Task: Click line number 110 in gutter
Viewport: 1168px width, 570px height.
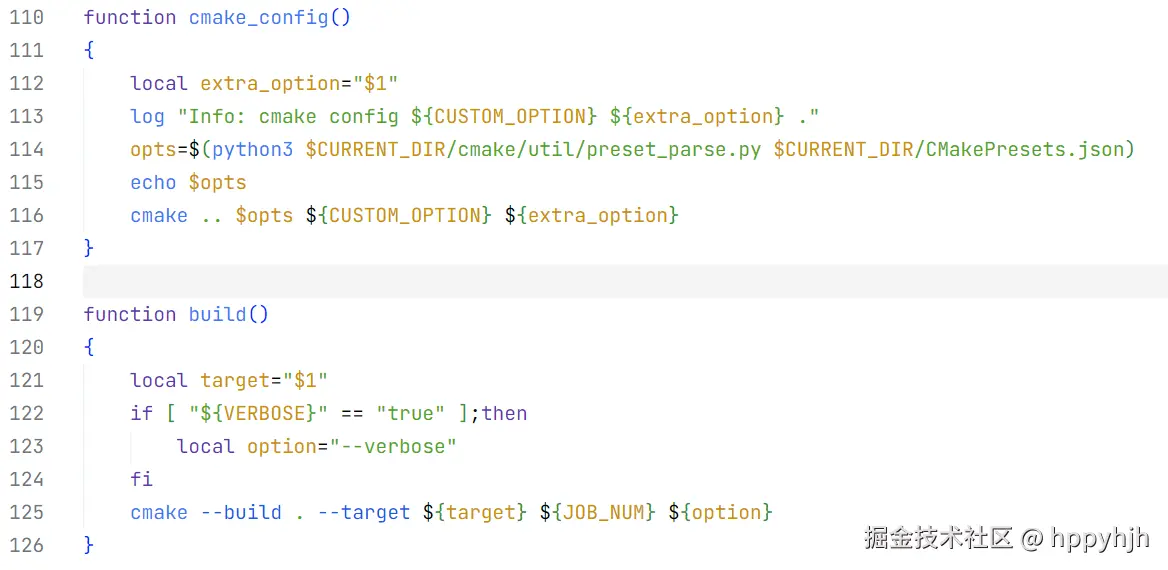Action: [26, 17]
